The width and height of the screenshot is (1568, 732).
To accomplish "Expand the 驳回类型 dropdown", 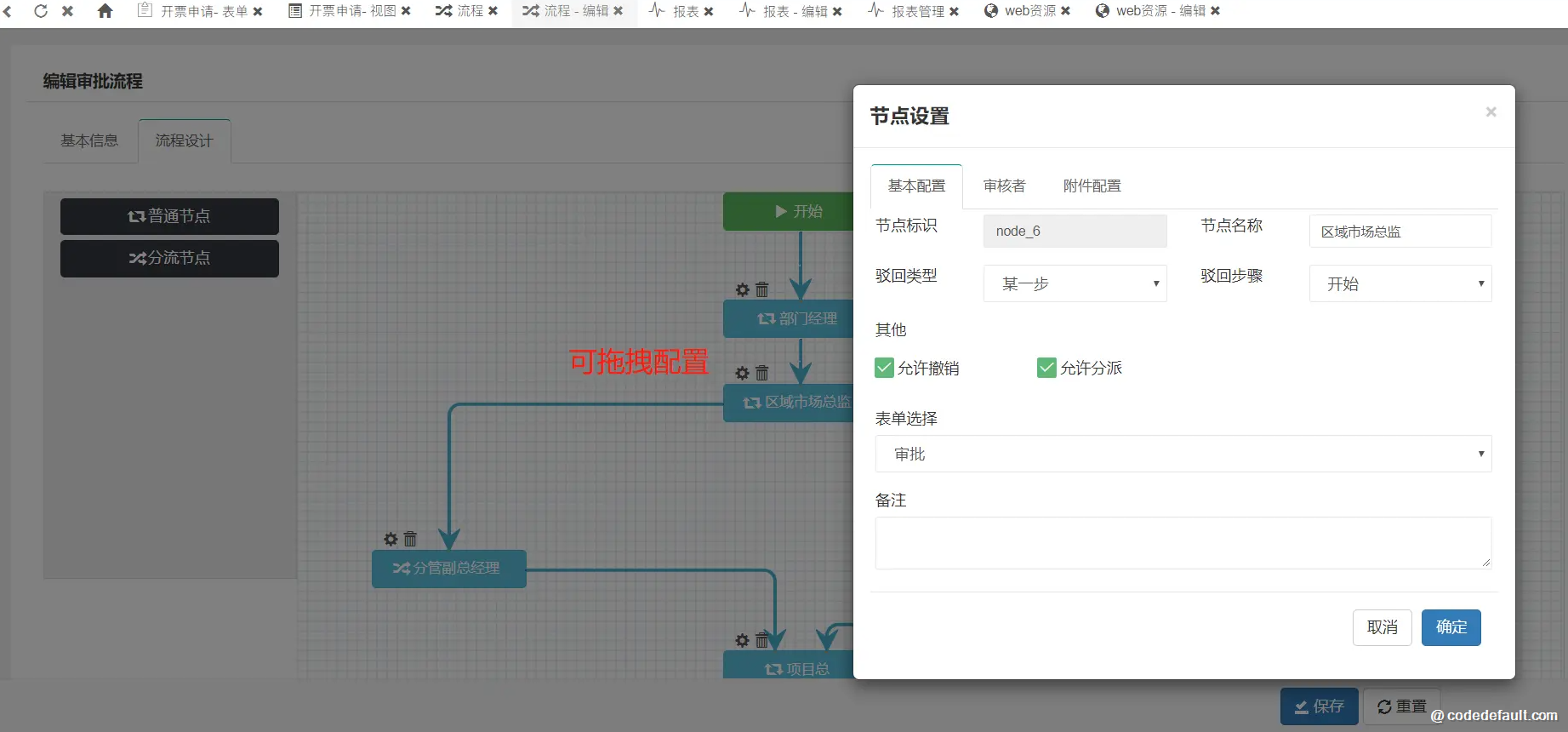I will click(x=1075, y=283).
